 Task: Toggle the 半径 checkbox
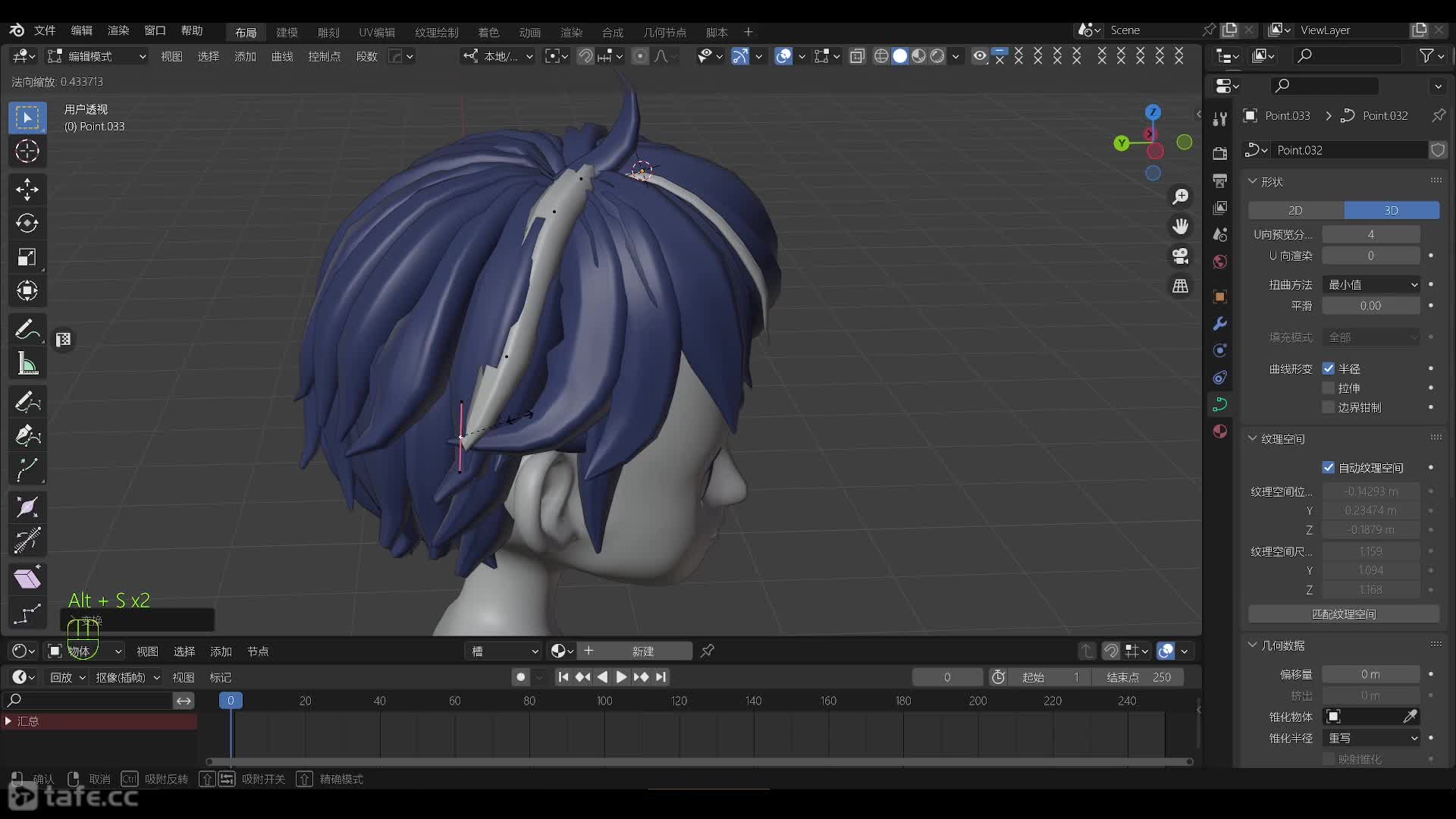1329,369
